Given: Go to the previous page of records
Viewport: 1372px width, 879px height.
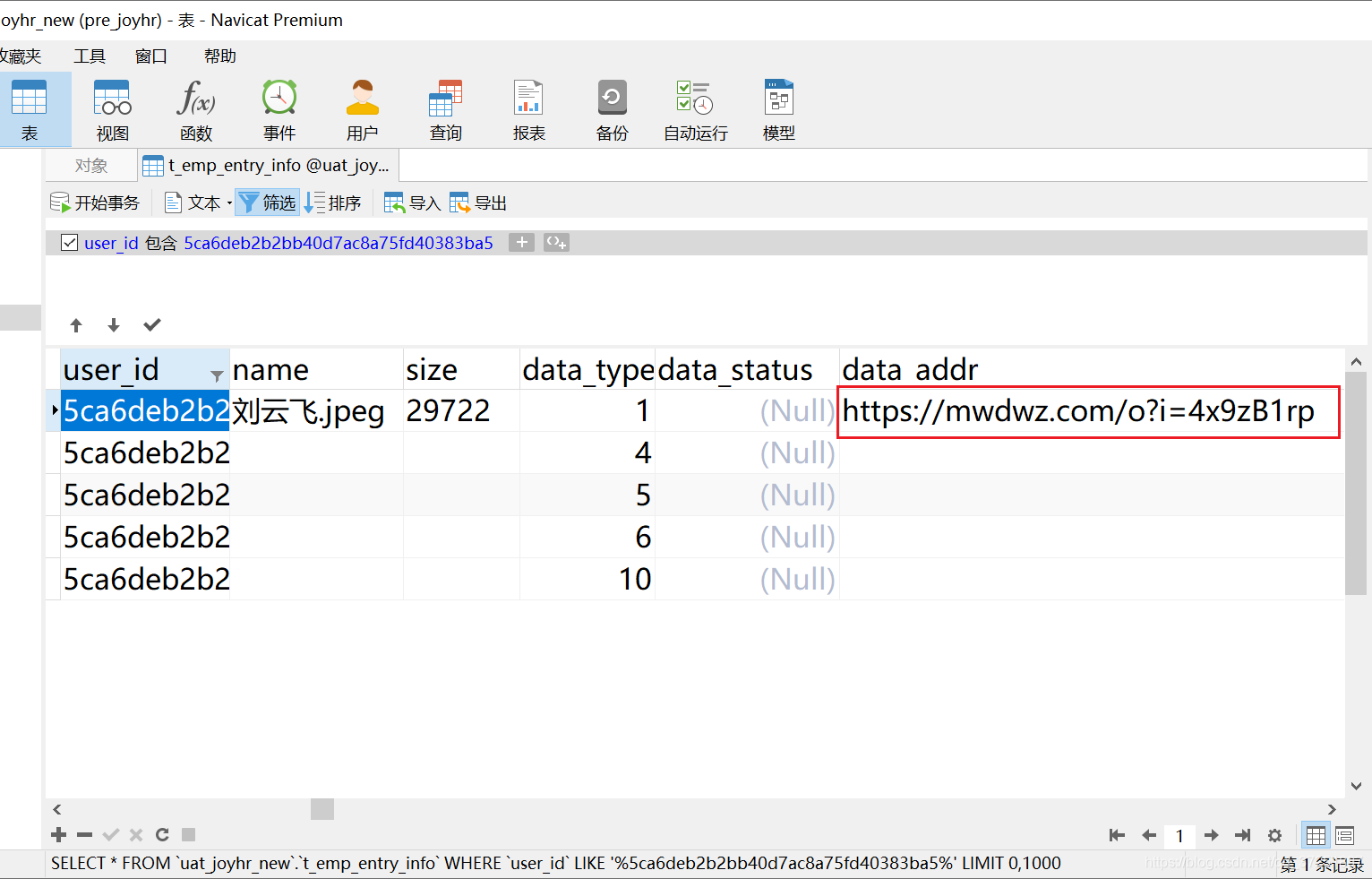Looking at the screenshot, I should 1149,835.
